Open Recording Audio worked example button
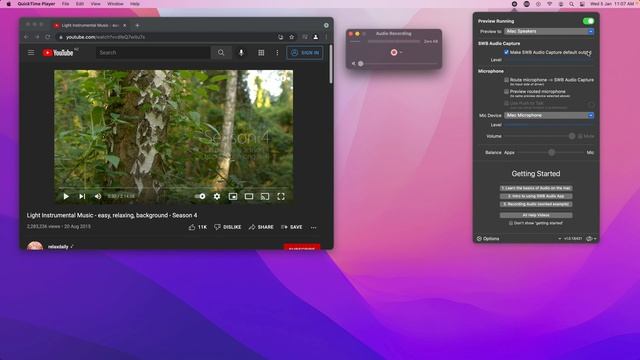Image resolution: width=640 pixels, height=360 pixels. point(536,204)
